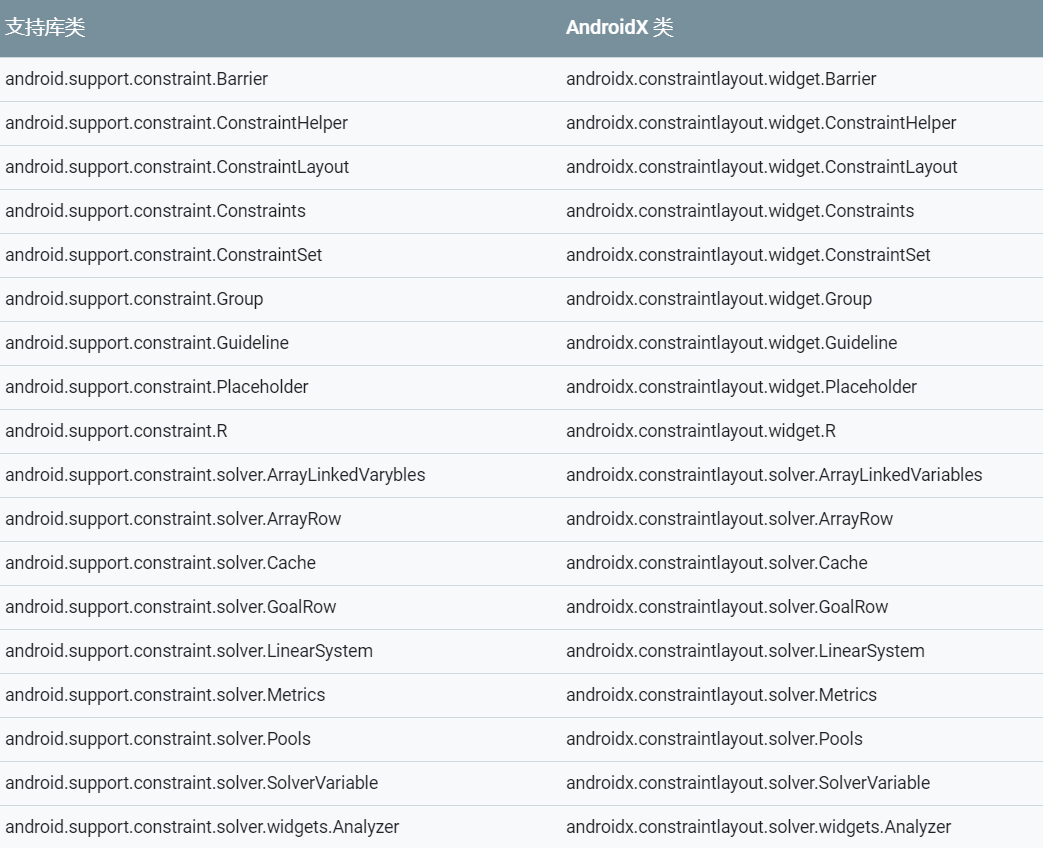1043x848 pixels.
Task: Select android.support.constraint.ConstraintLayout cell
Action: pos(177,167)
